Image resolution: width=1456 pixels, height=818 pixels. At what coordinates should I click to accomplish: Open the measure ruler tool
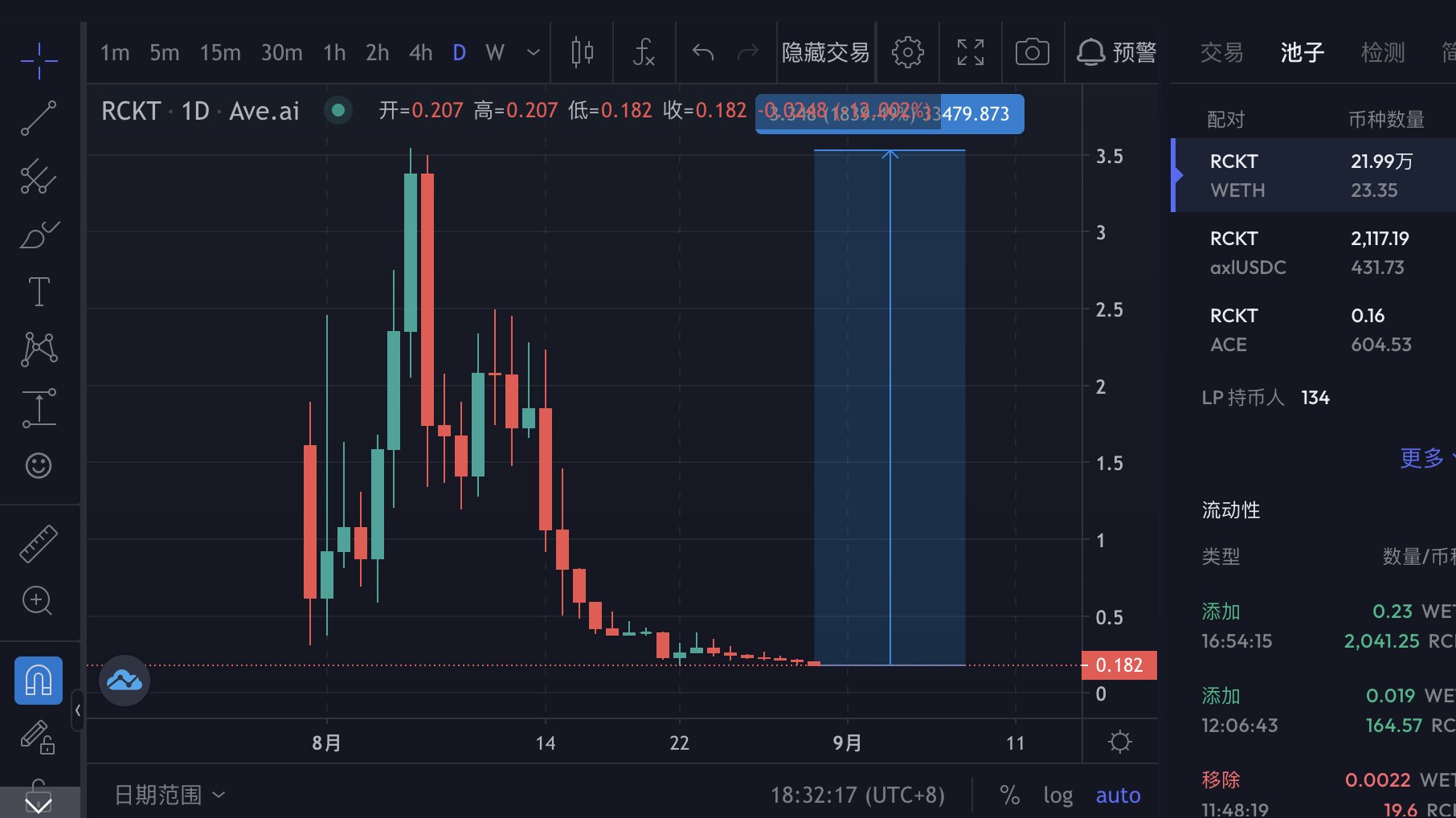[39, 543]
